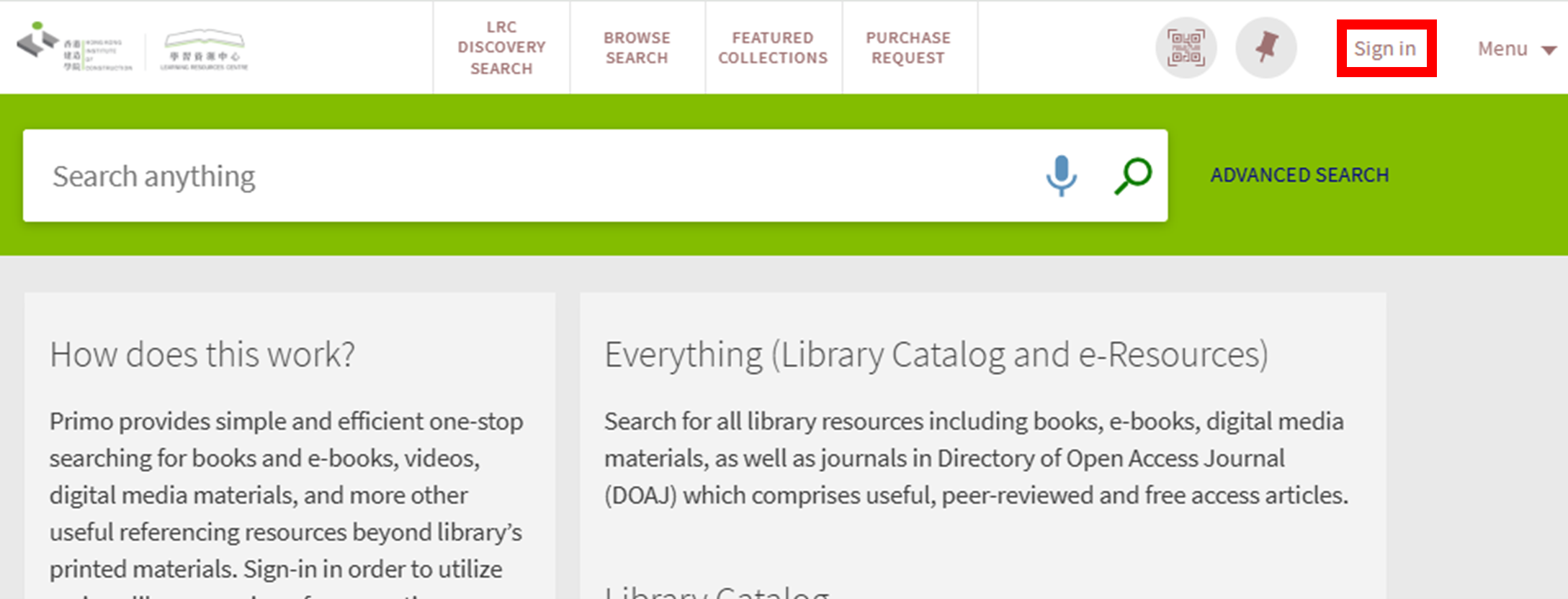Click the Hong Kong Institute of Construction logo
1568x599 pixels.
tap(74, 48)
